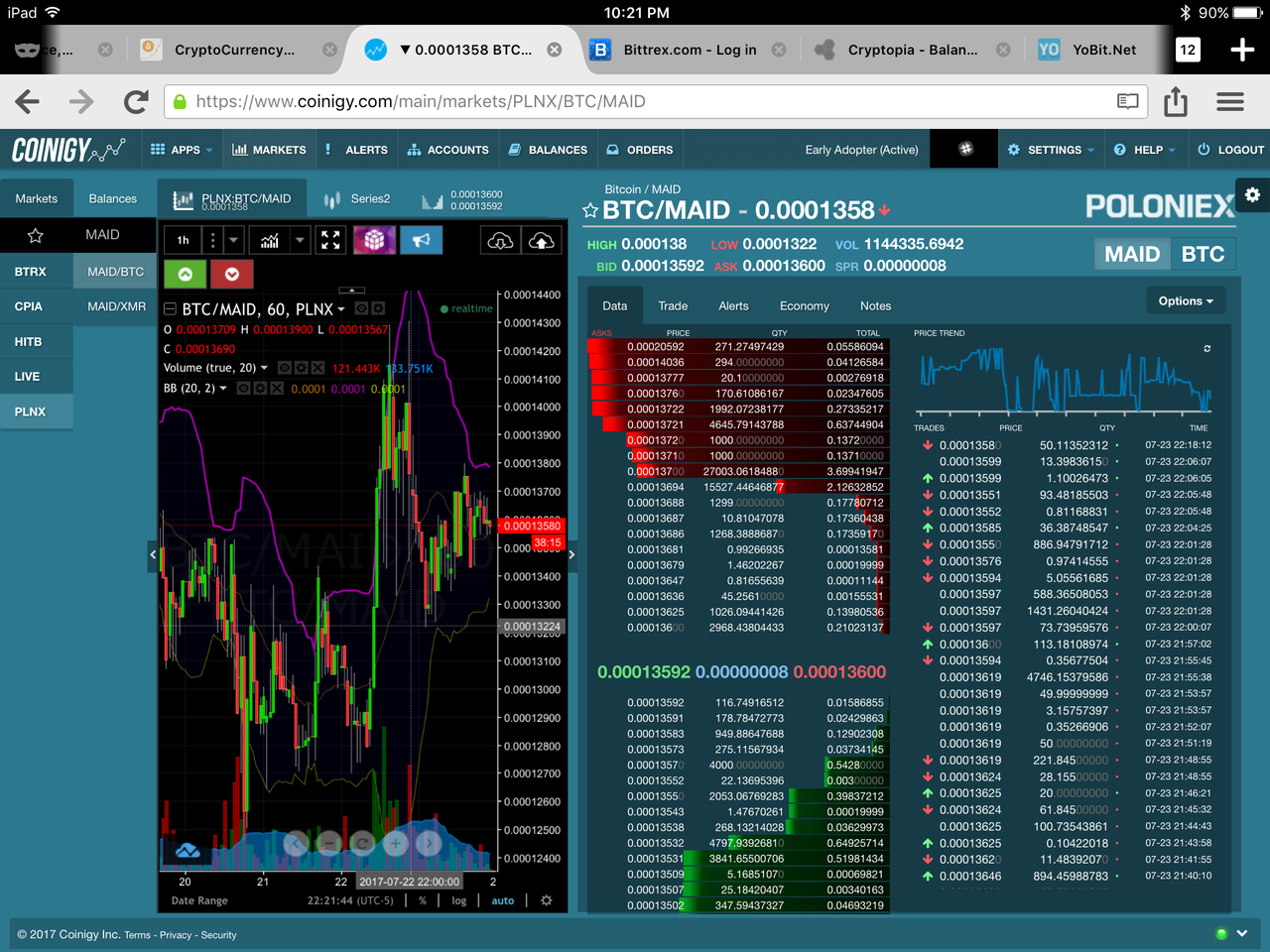1270x952 pixels.
Task: Select the MAID/XMR market
Action: (116, 306)
